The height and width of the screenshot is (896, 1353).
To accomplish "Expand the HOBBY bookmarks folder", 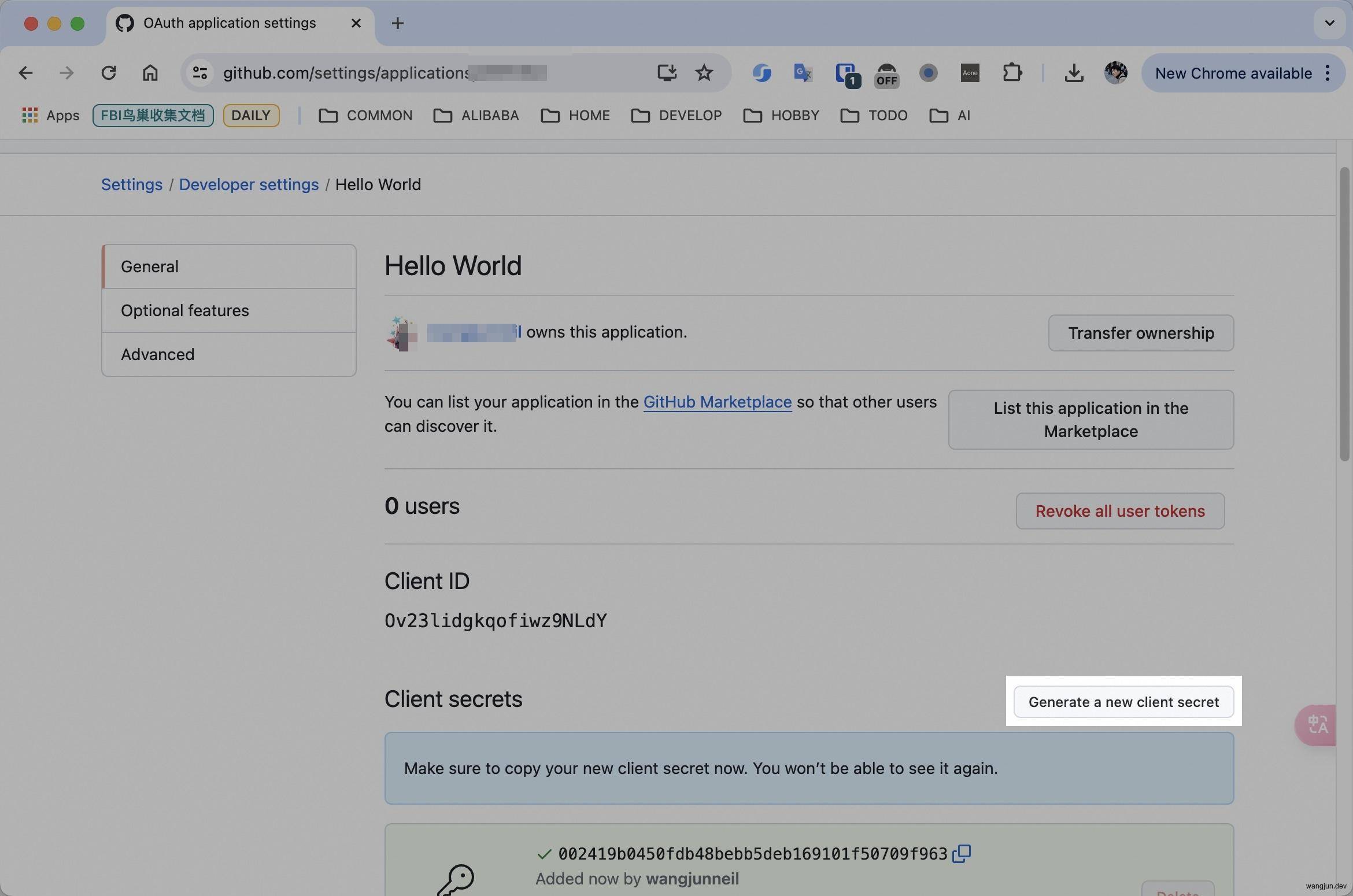I will 781,116.
